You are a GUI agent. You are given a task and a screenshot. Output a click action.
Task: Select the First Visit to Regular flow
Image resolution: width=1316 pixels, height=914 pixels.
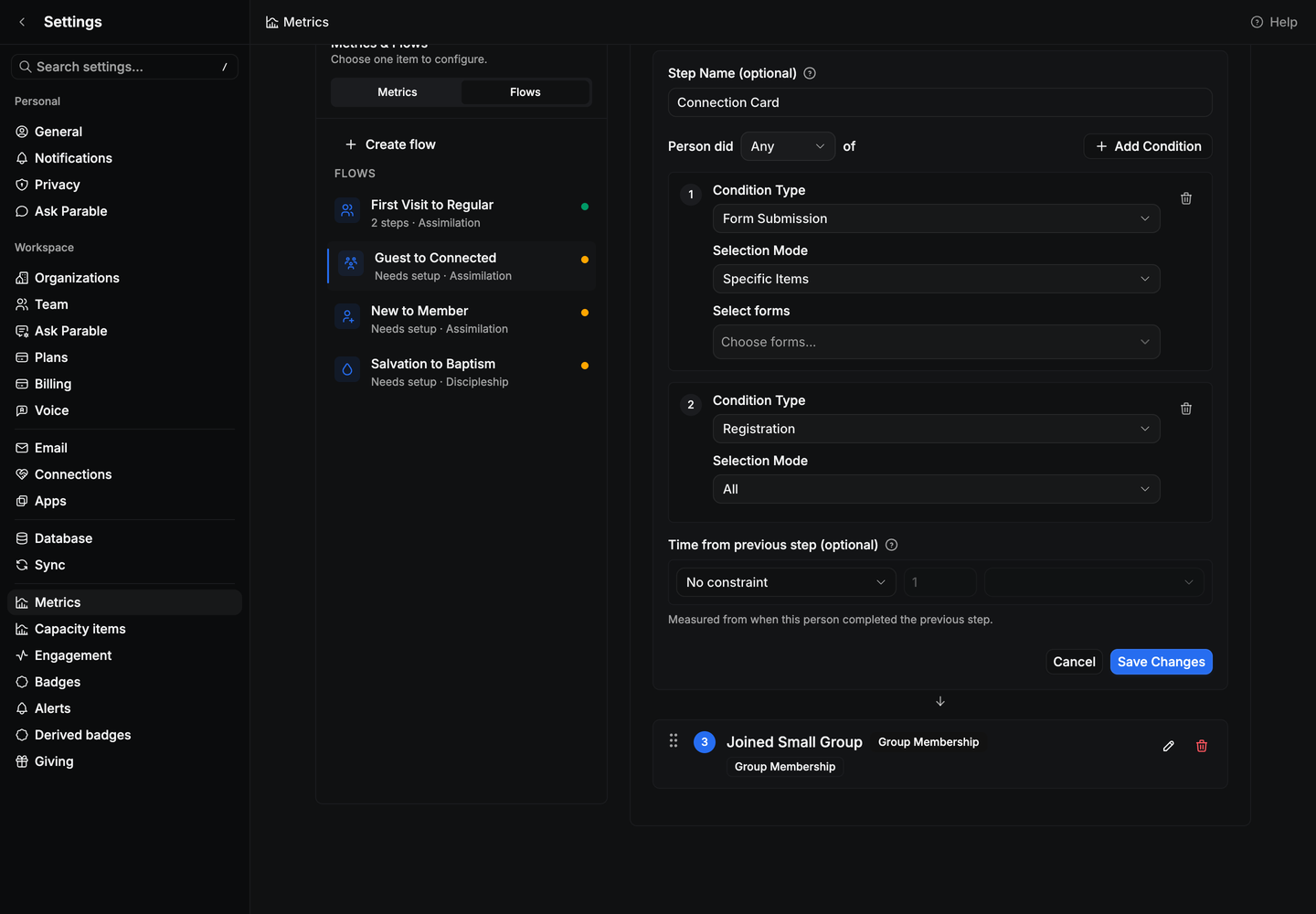pyautogui.click(x=462, y=213)
